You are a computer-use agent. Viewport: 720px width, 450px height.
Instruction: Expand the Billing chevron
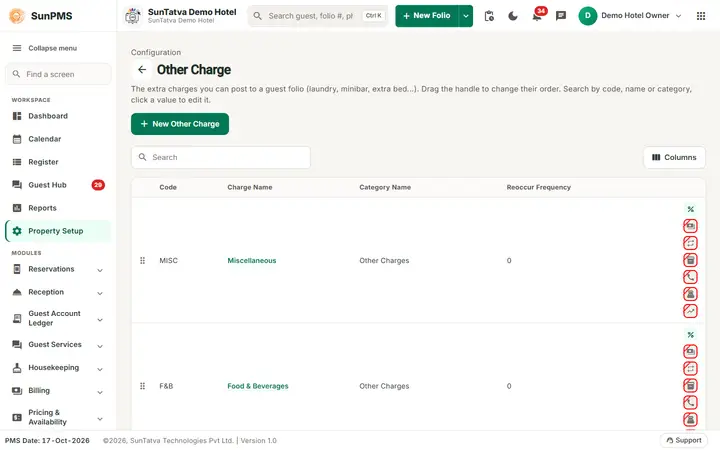pos(100,392)
